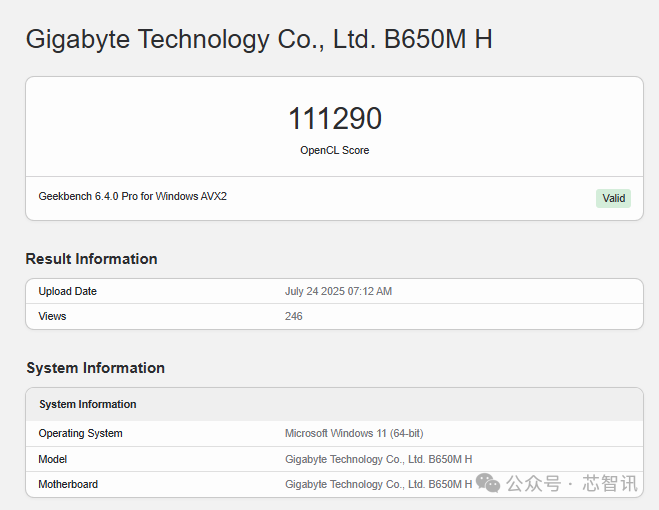Click the Model row label
The width and height of the screenshot is (659, 510).
[53, 459]
